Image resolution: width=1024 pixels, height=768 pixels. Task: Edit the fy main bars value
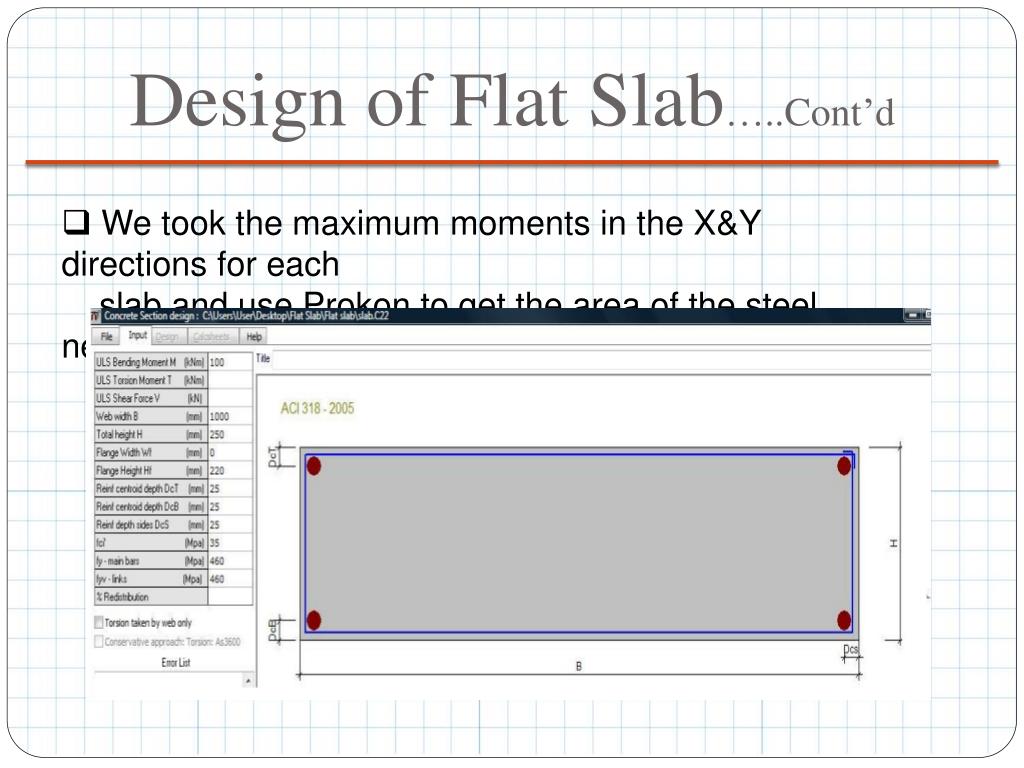[230, 561]
